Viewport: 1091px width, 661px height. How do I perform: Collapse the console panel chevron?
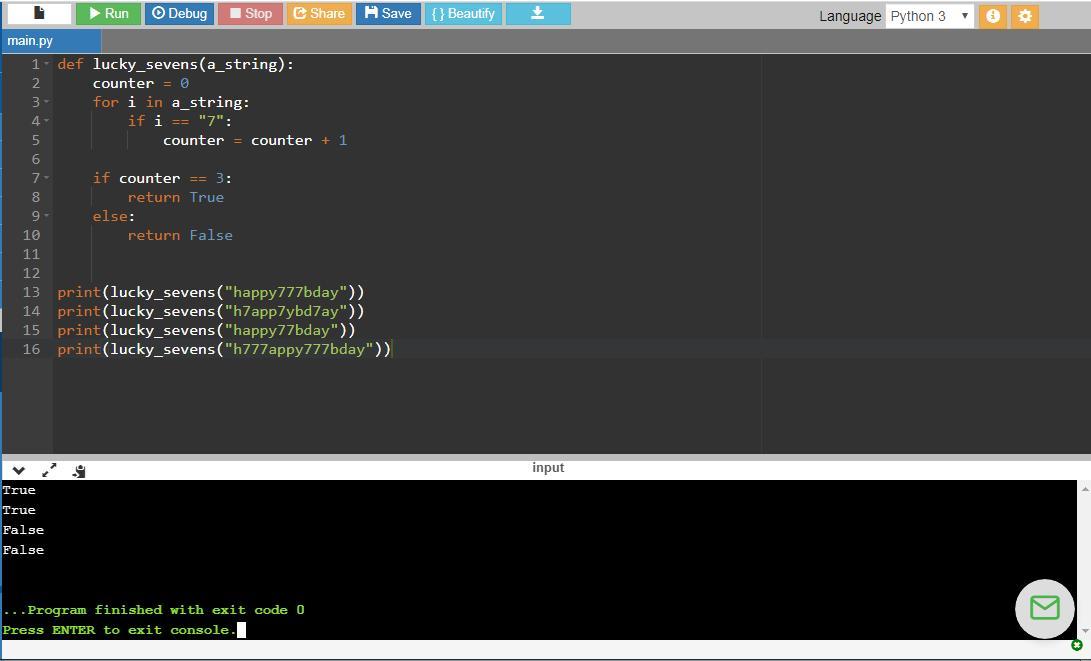coord(18,470)
